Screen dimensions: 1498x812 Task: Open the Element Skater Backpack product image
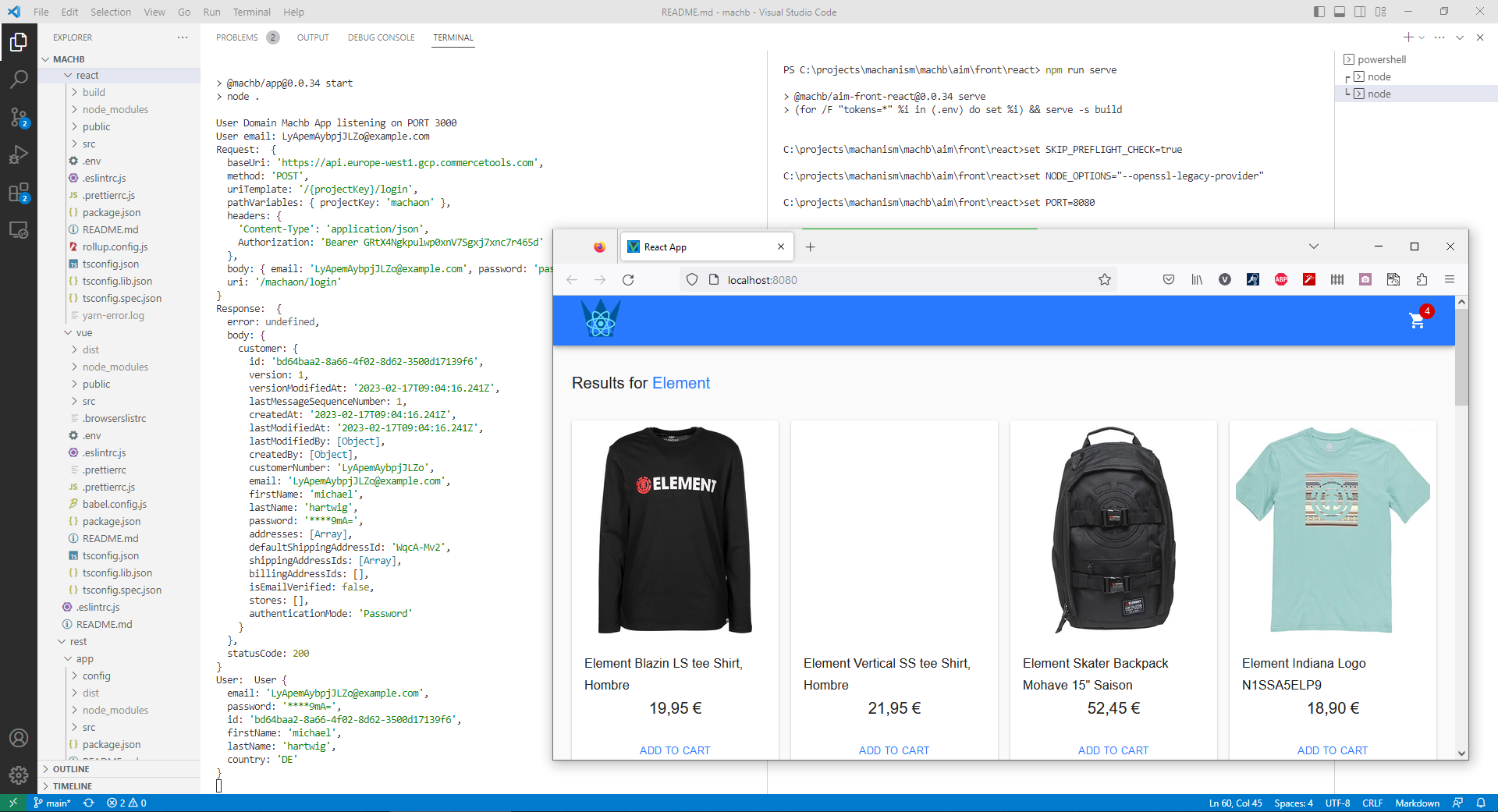coord(1113,530)
